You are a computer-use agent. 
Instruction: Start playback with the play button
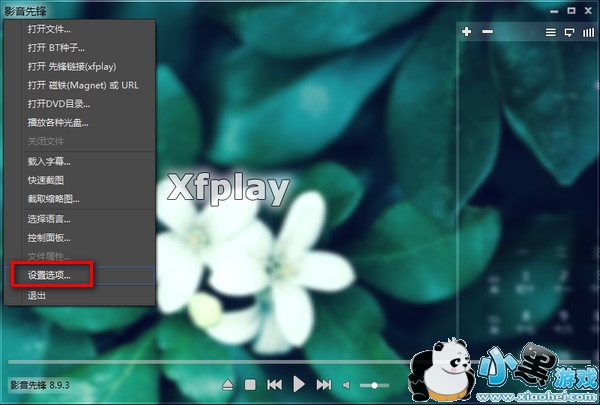pyautogui.click(x=299, y=384)
